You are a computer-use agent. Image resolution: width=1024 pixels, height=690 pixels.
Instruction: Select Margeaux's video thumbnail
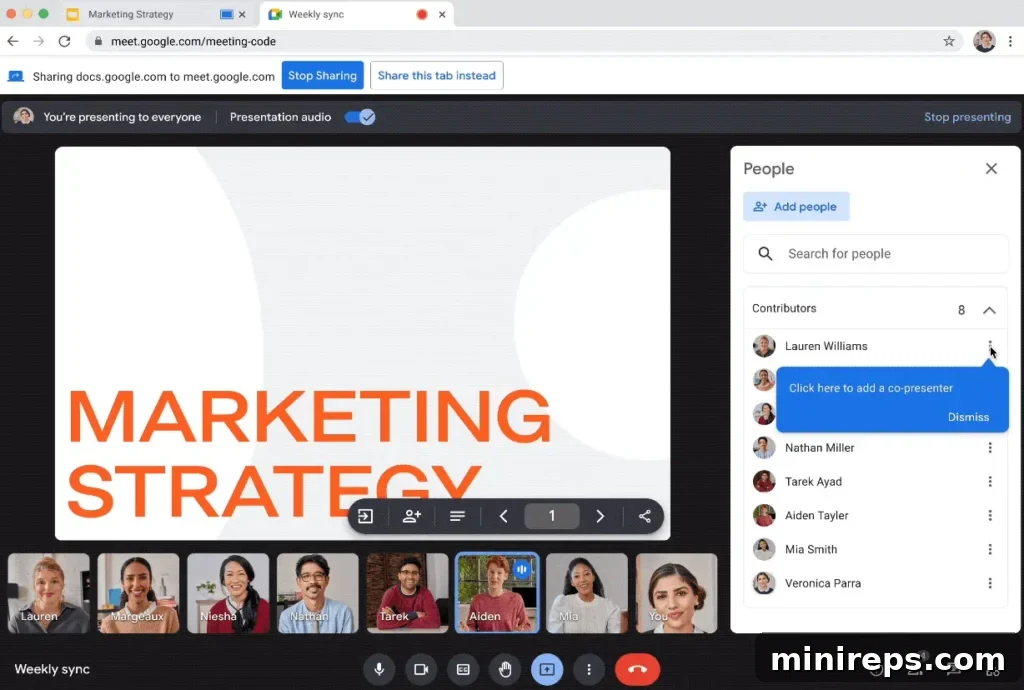coord(138,593)
